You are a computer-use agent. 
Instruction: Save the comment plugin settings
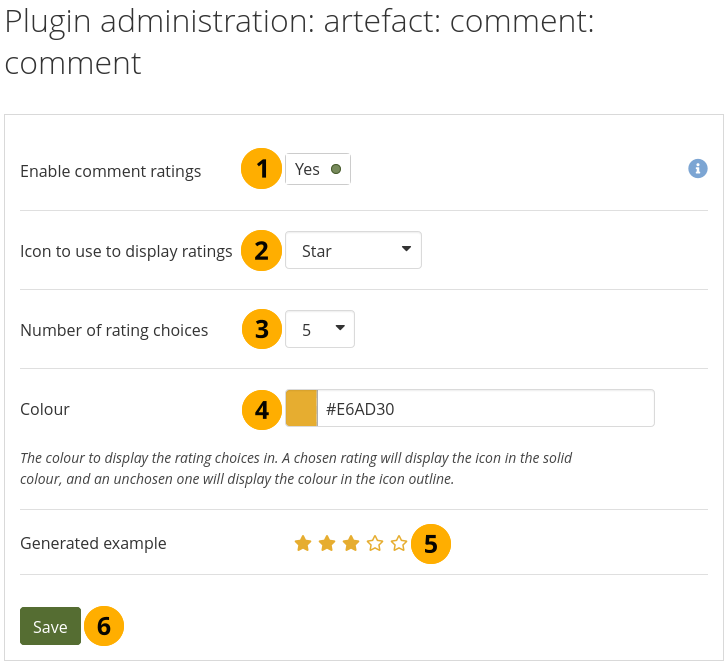tap(50, 627)
